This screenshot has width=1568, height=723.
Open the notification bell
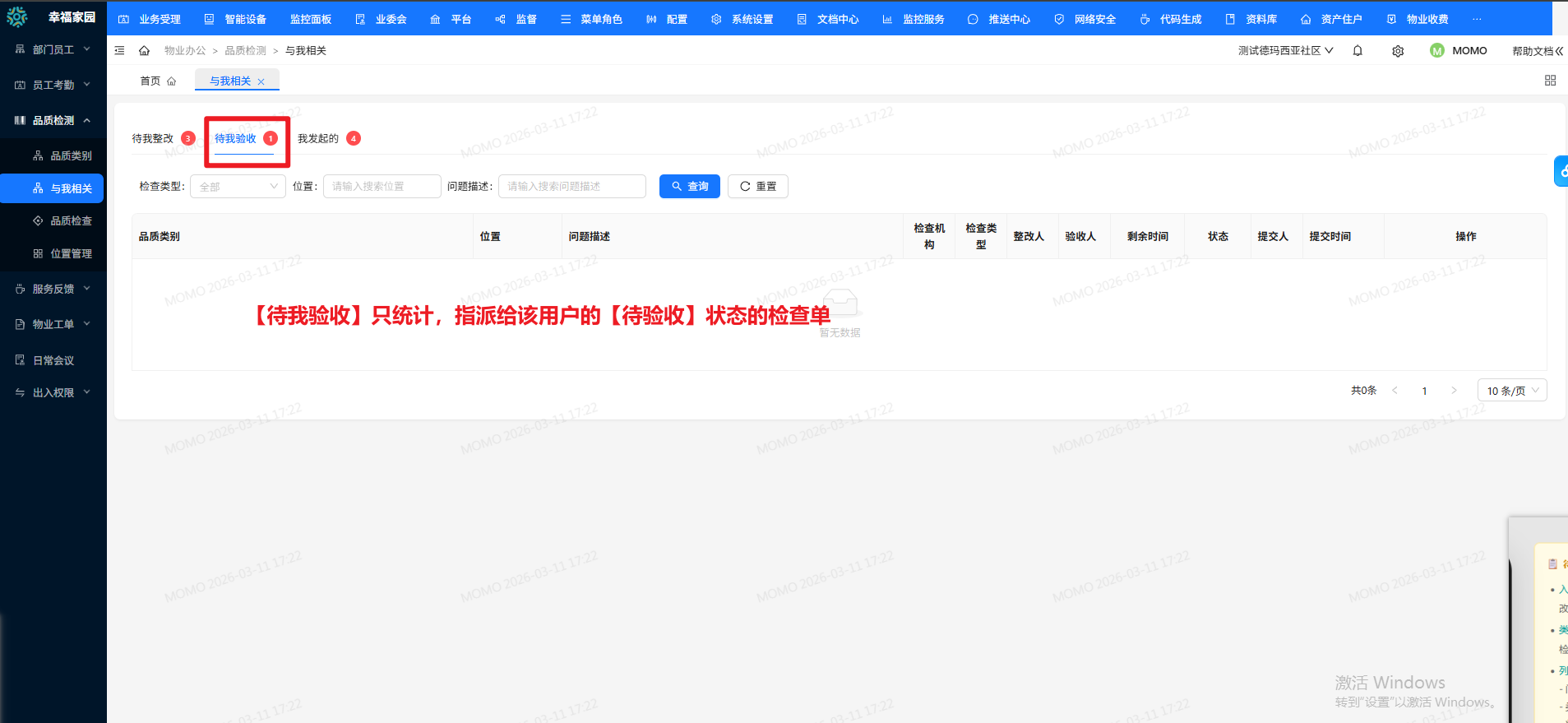click(x=1358, y=50)
